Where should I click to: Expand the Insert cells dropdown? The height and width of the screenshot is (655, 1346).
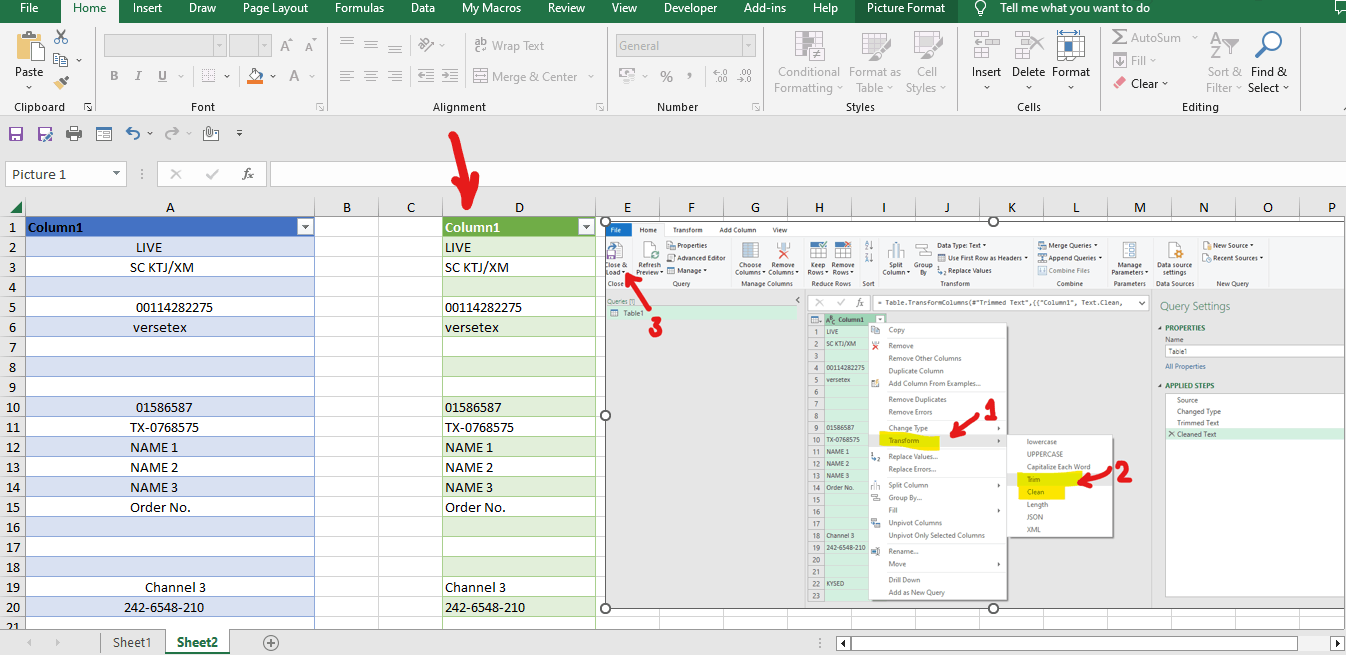coord(986,87)
